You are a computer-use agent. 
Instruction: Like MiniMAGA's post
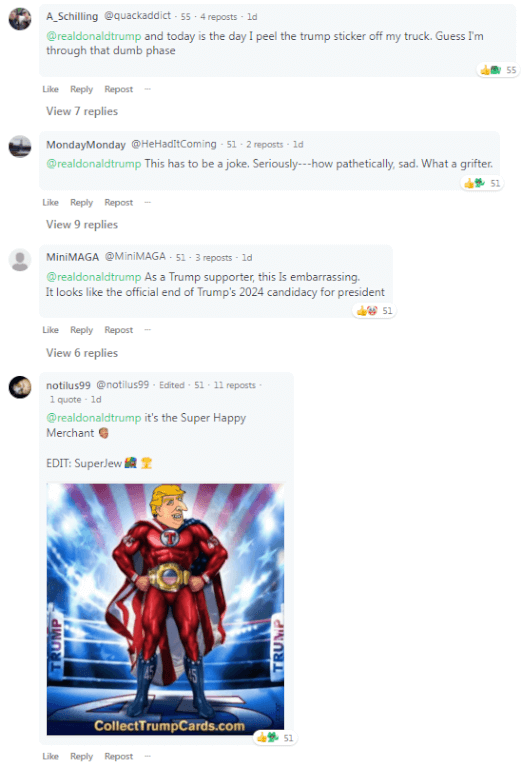click(50, 330)
